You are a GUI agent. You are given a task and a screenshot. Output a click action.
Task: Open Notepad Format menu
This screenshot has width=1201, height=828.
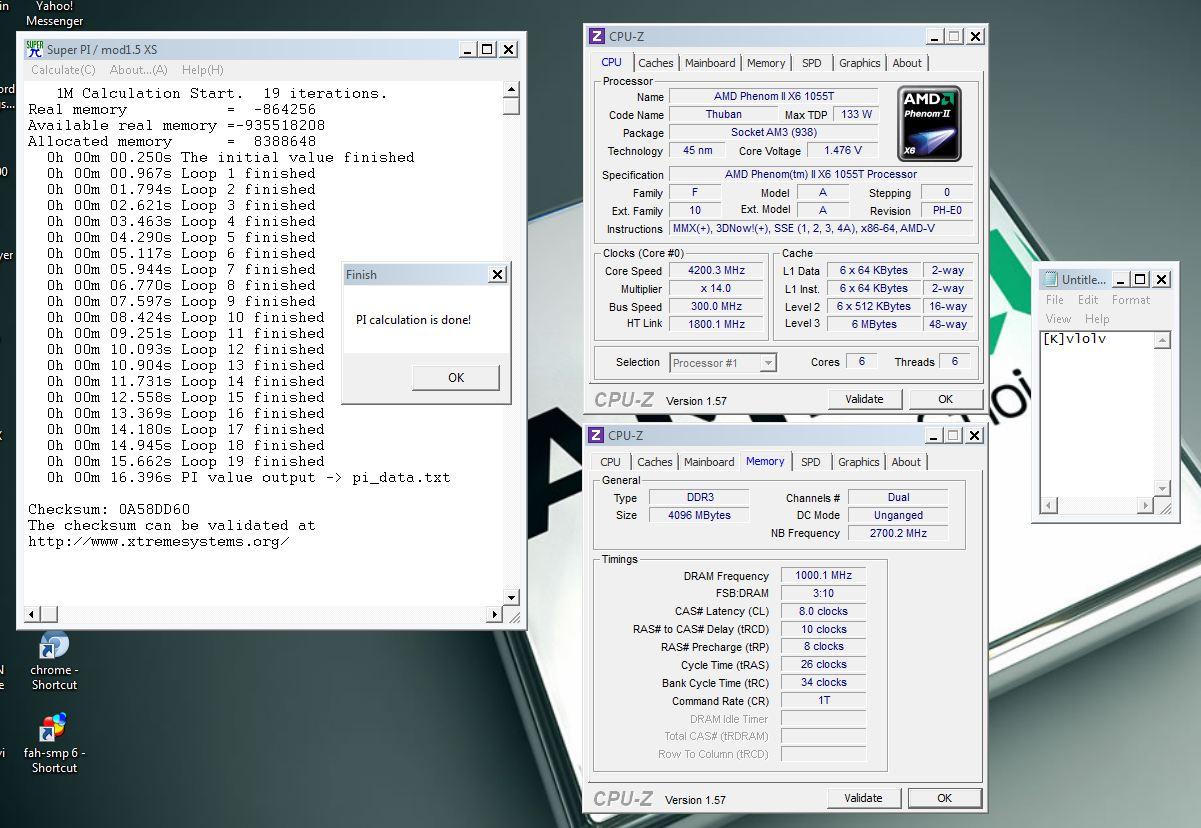pos(1131,299)
